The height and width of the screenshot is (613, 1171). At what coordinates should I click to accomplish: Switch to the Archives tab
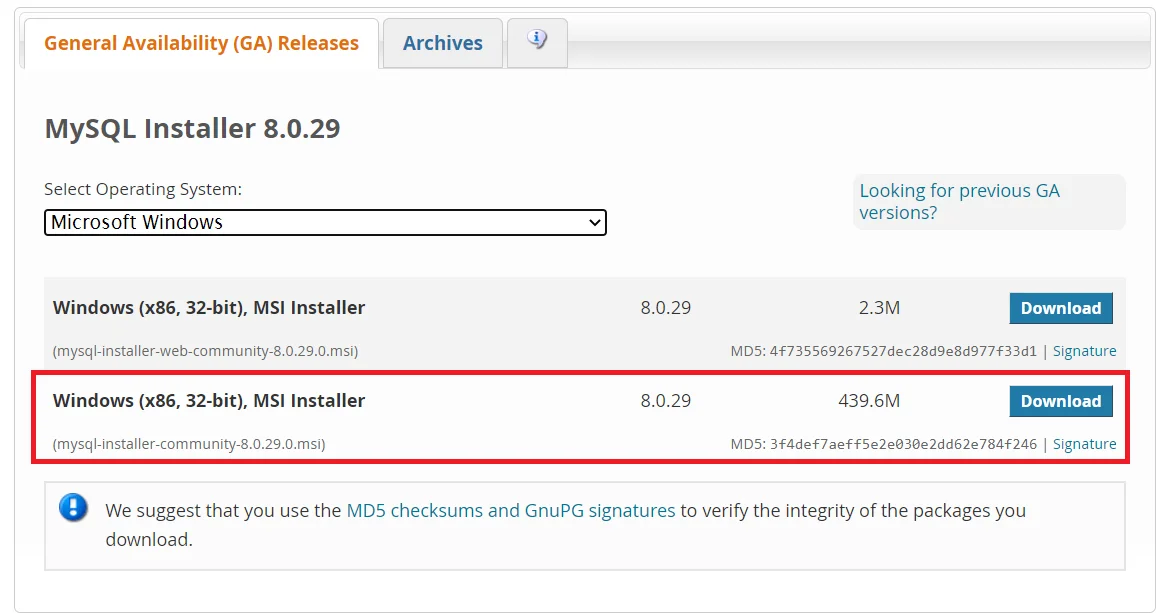pos(442,43)
